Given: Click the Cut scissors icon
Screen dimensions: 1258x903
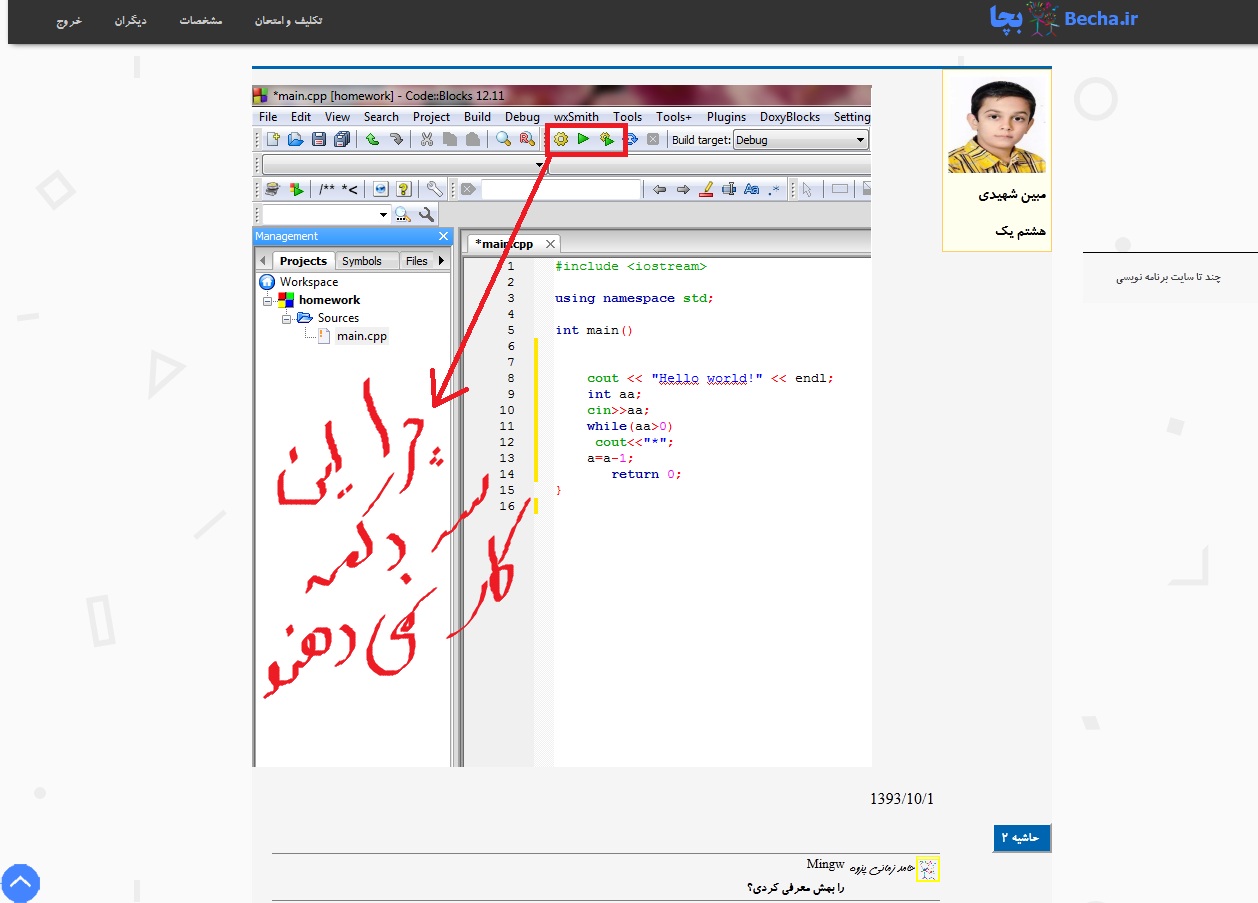Looking at the screenshot, I should pos(426,140).
